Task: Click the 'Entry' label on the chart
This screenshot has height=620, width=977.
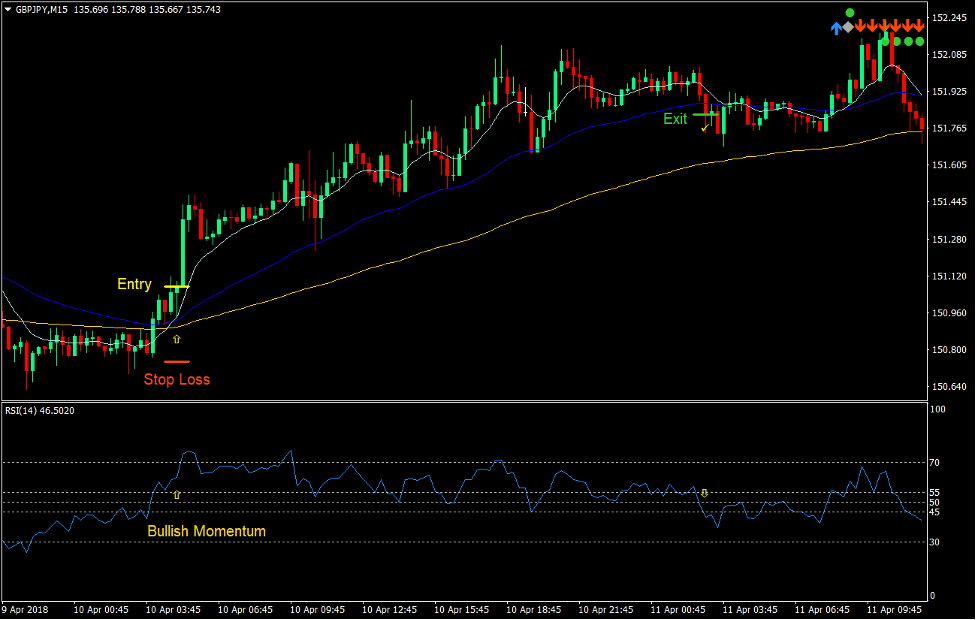Action: coord(135,284)
